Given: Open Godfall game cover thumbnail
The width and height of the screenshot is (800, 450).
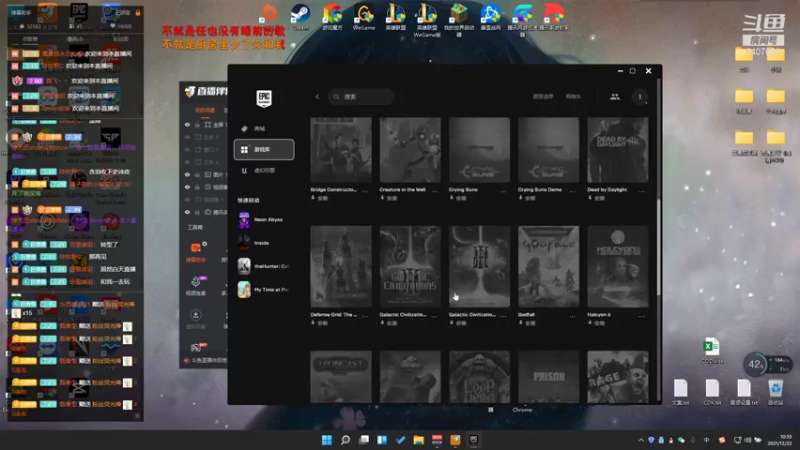Looking at the screenshot, I should coord(548,266).
